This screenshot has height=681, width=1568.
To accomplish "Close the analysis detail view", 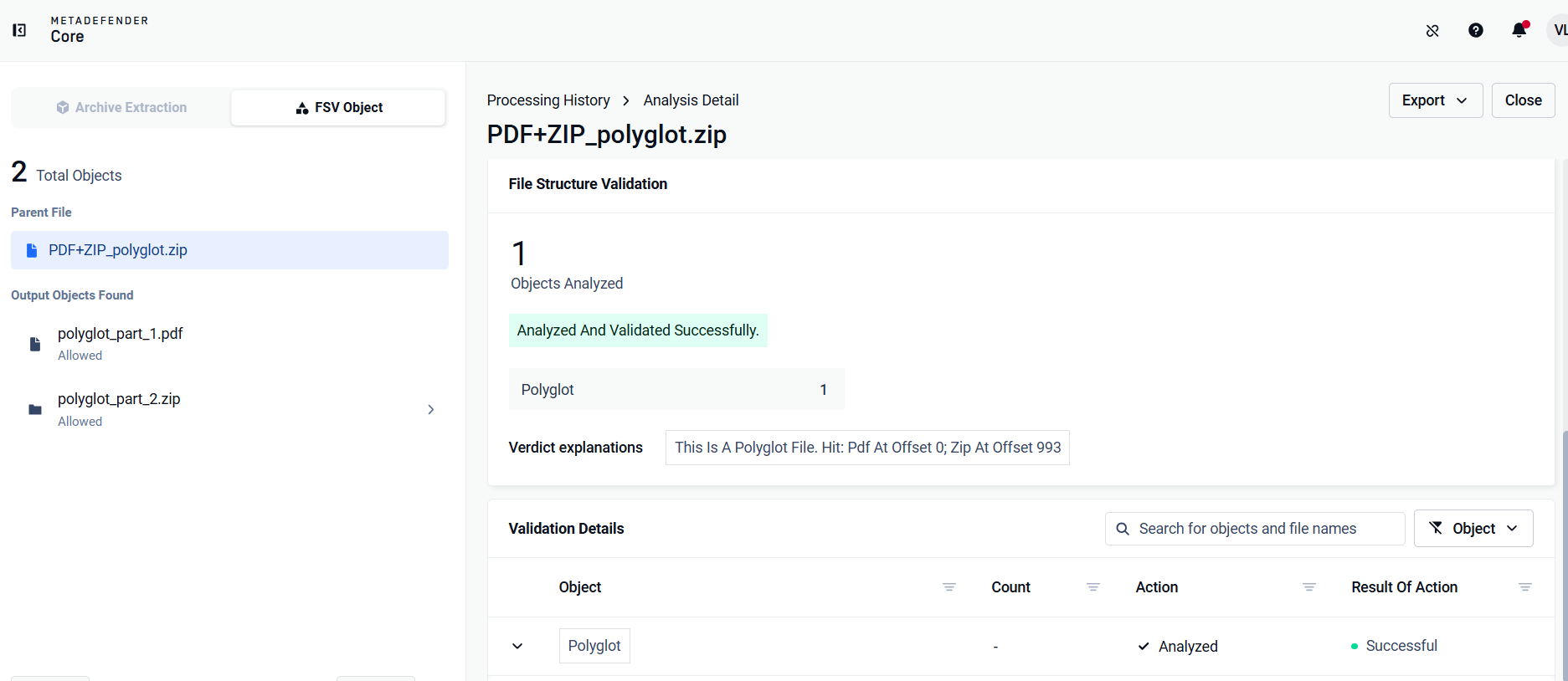I will coord(1524,100).
